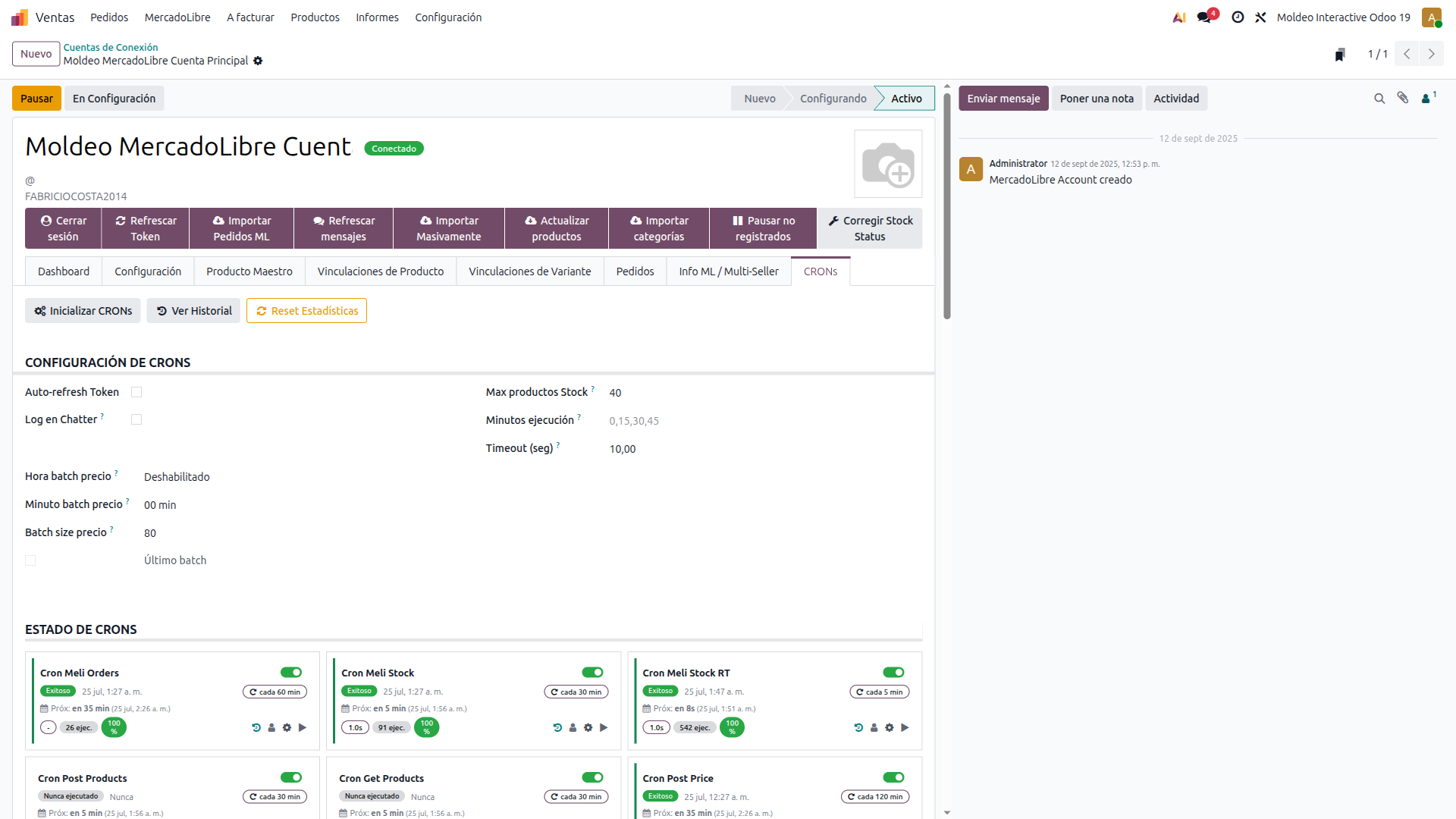Viewport: 1456px width, 819px height.
Task: Upload an account image via camera placeholder
Action: pyautogui.click(x=888, y=164)
